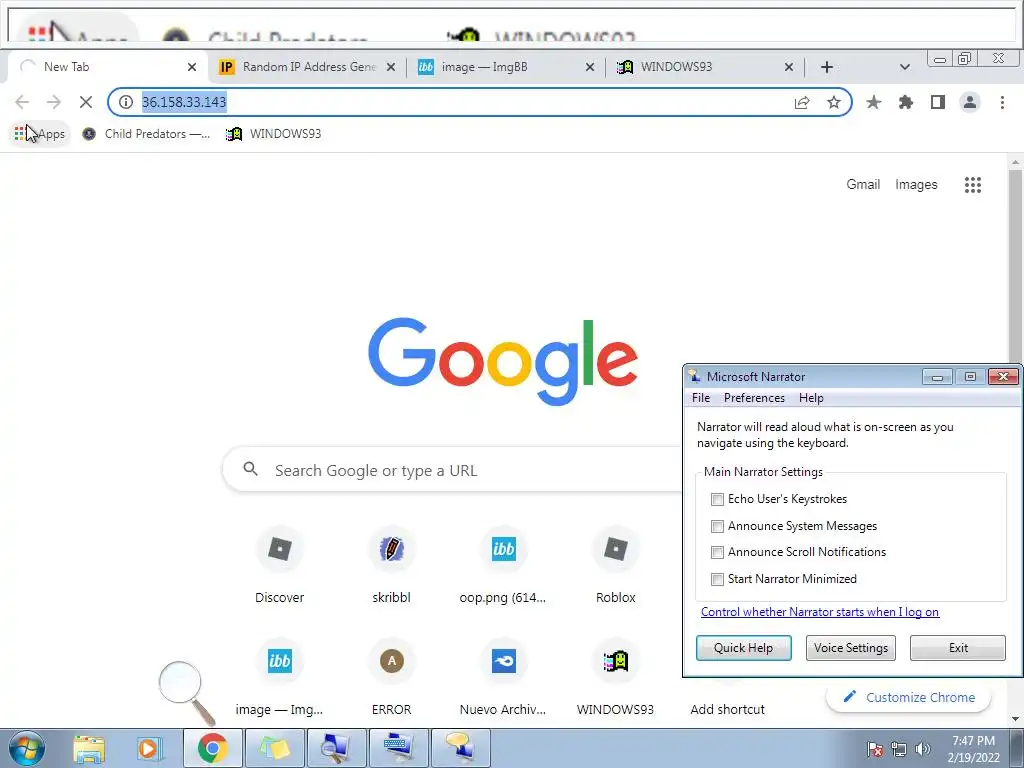Click the Action Center flag icon

(x=874, y=750)
